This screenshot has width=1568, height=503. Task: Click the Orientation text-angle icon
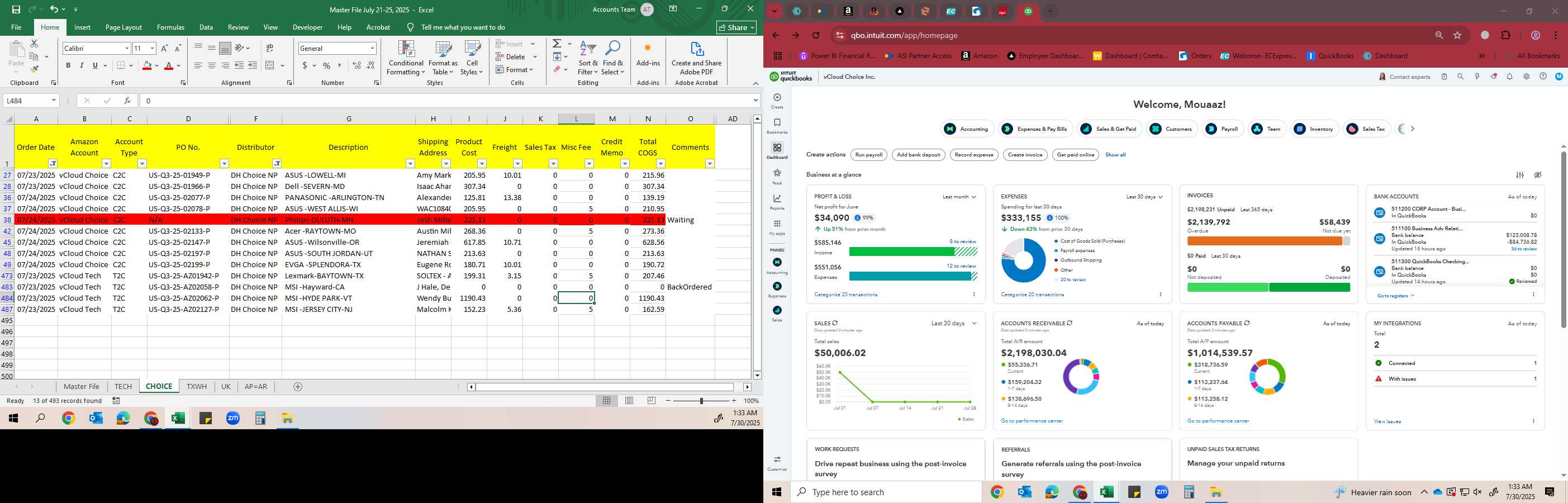[240, 48]
